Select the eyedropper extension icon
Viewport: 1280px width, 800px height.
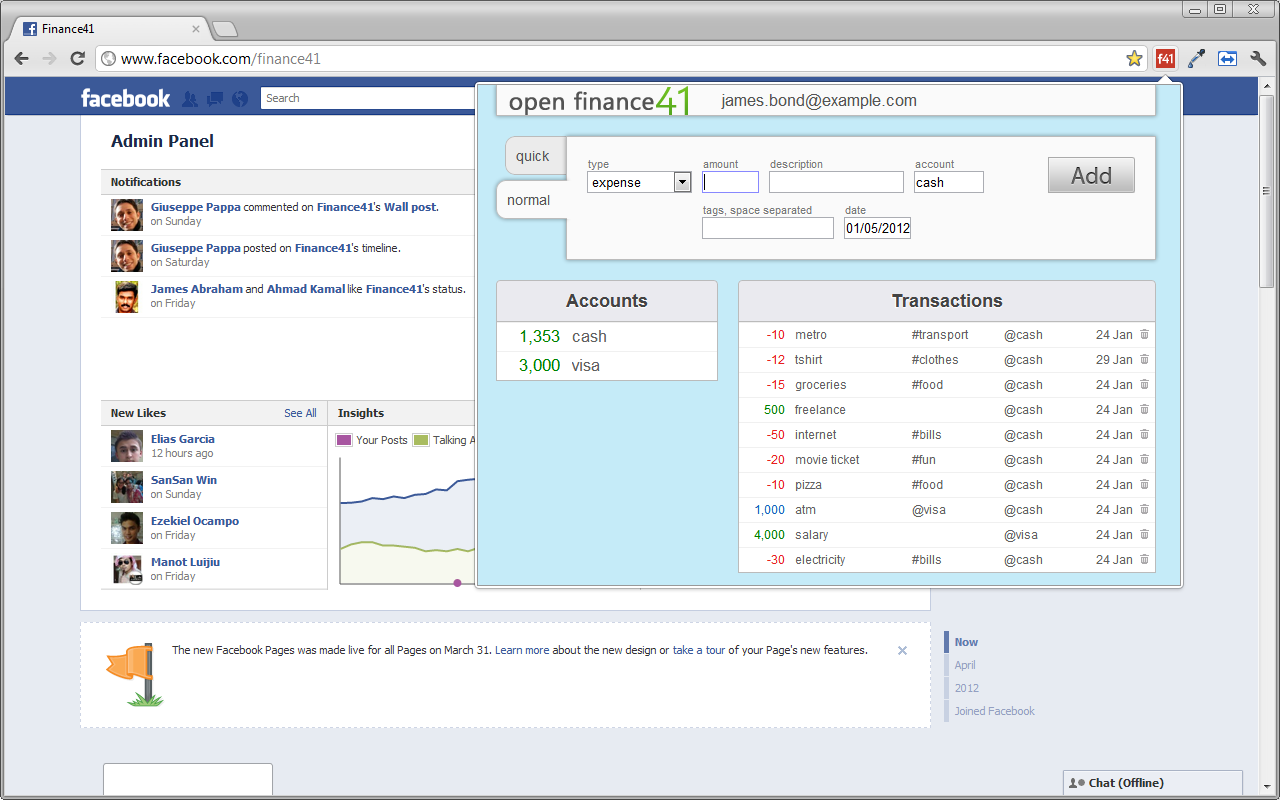pyautogui.click(x=1196, y=58)
